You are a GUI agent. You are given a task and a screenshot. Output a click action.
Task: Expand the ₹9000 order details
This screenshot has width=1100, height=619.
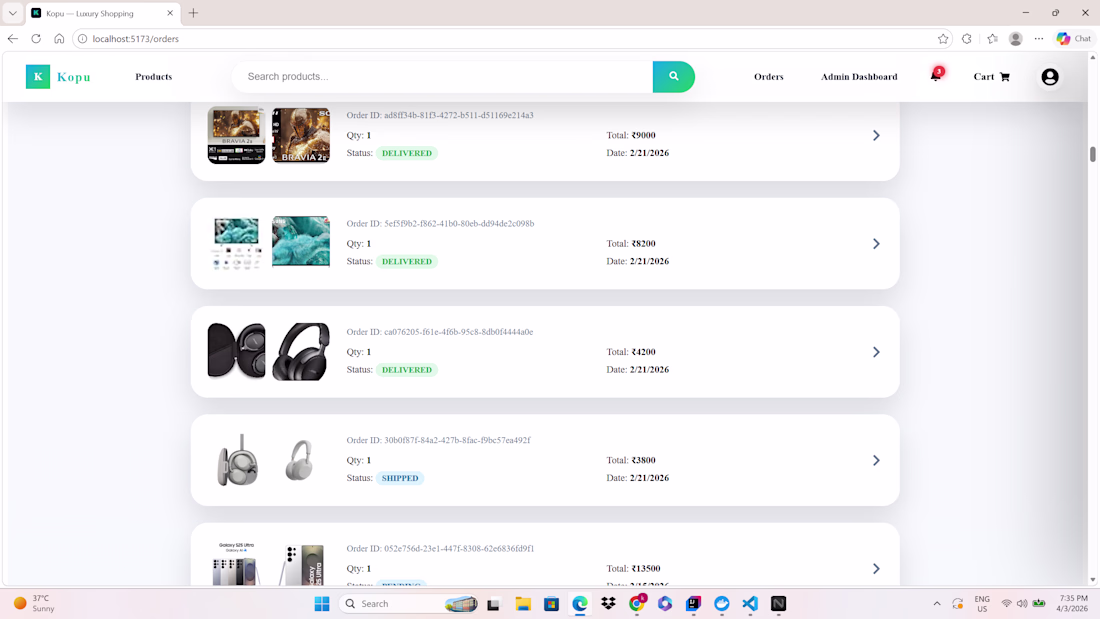(876, 135)
